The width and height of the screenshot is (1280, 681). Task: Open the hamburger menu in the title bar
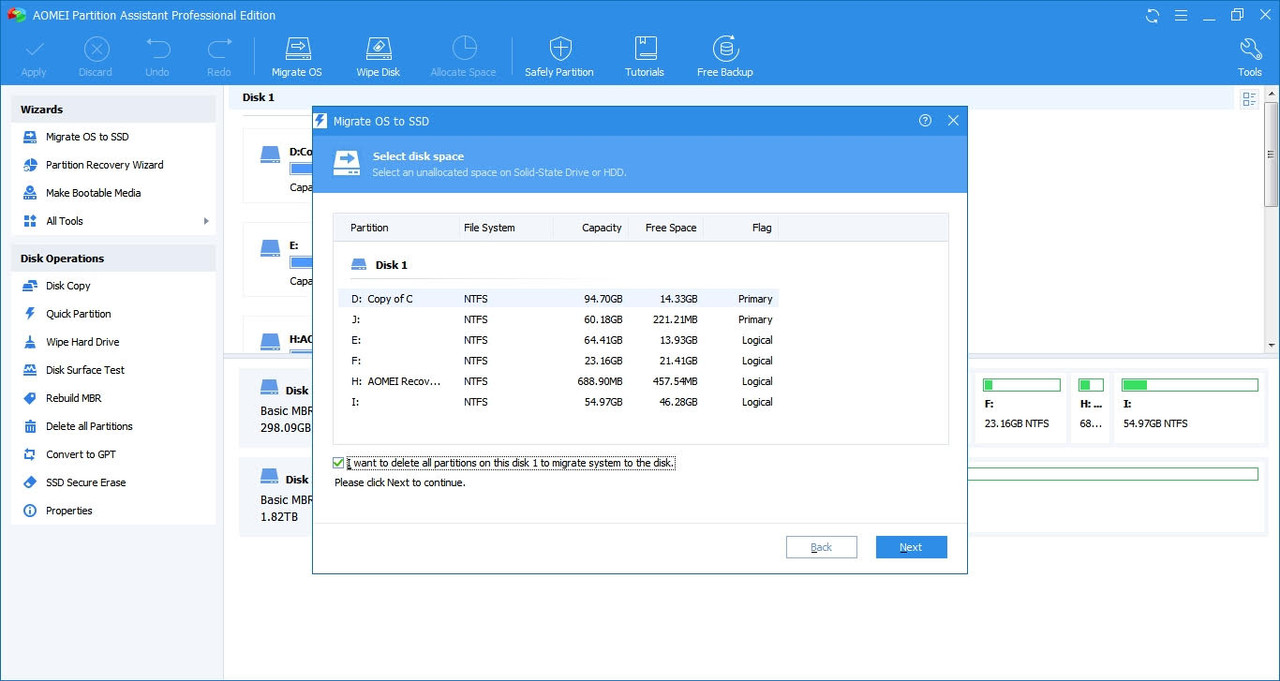point(1181,15)
